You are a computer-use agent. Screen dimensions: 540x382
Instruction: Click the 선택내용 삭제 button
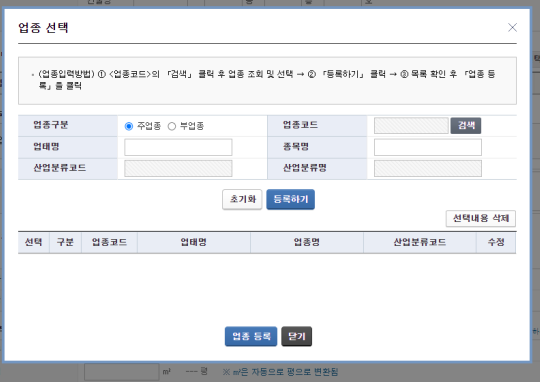481,218
